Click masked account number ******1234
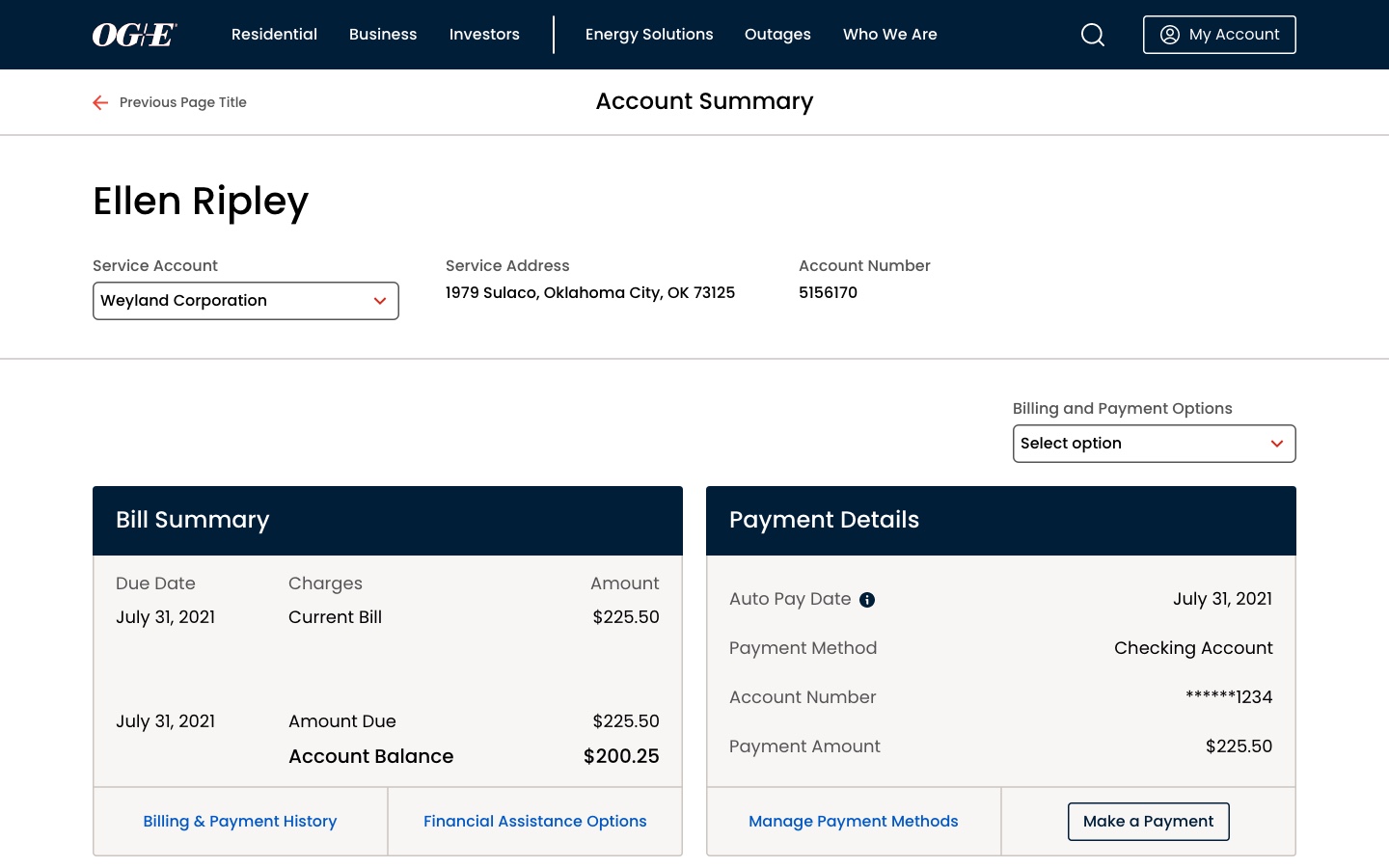This screenshot has height=868, width=1389. tap(1229, 697)
